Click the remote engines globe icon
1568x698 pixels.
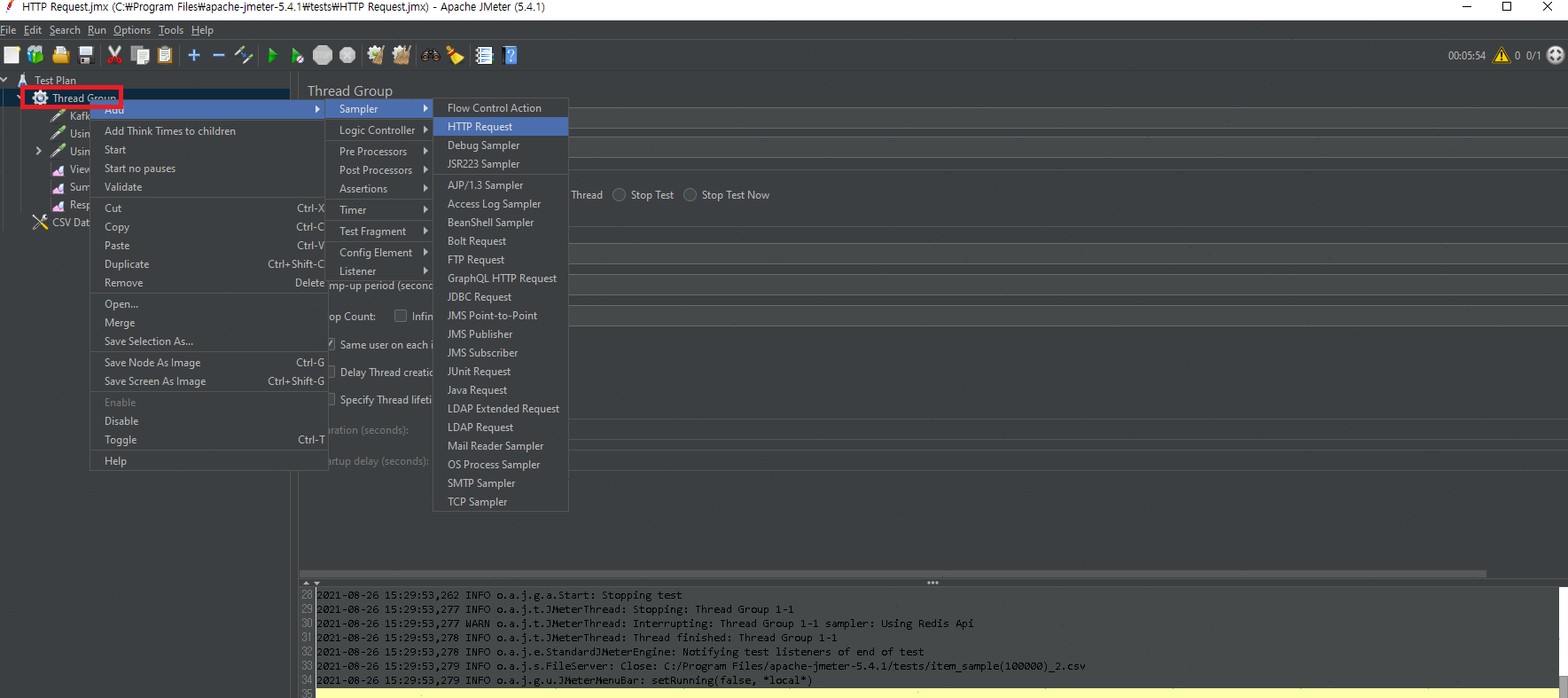(1556, 55)
